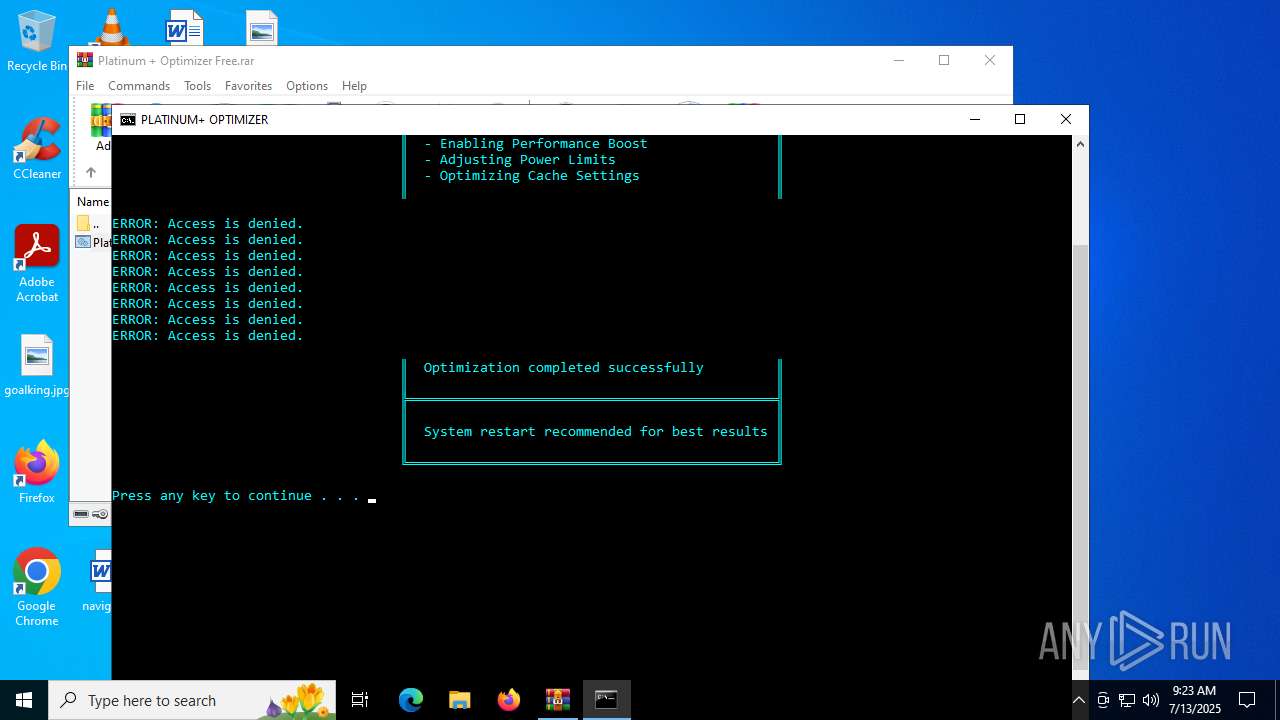Image resolution: width=1280 pixels, height=720 pixels.
Task: Click the console window system icon
Action: tap(128, 120)
